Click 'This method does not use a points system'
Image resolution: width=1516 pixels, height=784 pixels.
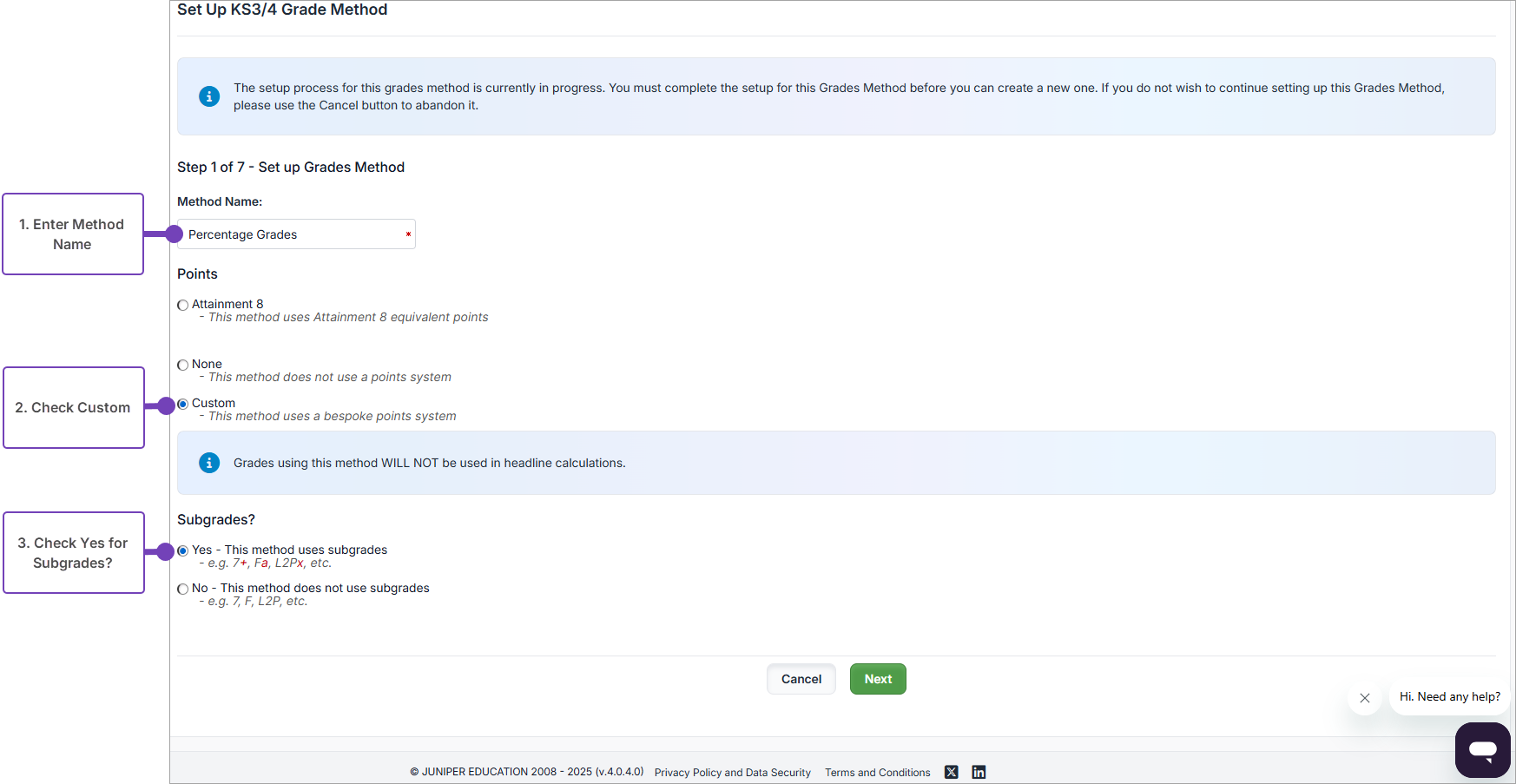point(330,377)
